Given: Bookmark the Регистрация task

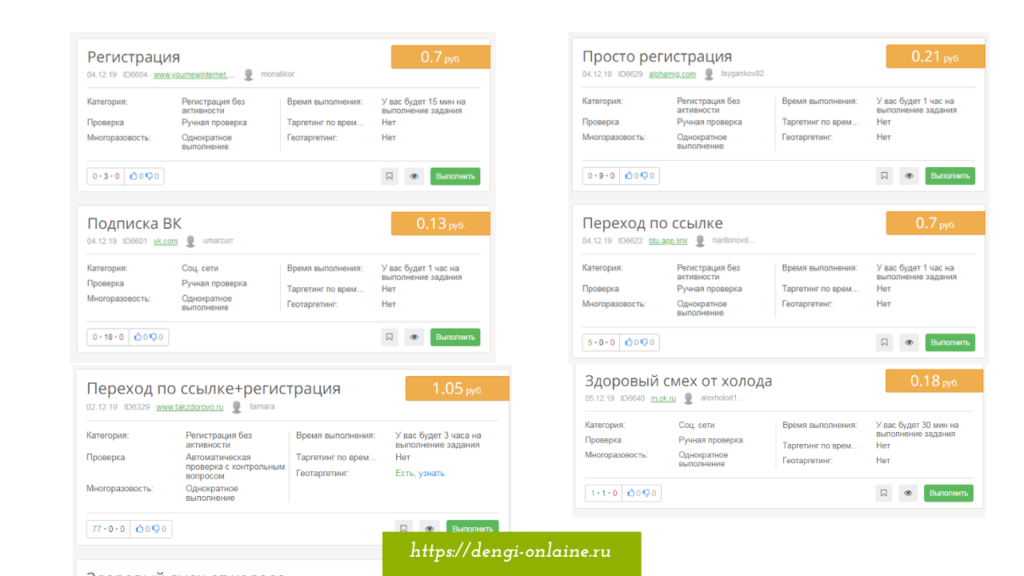Looking at the screenshot, I should (389, 176).
